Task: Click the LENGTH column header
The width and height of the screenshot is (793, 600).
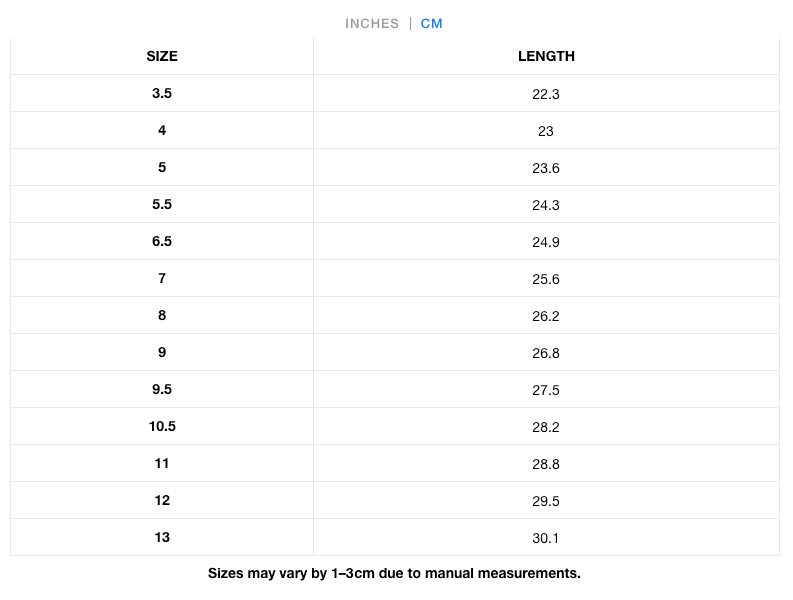Action: (x=546, y=56)
